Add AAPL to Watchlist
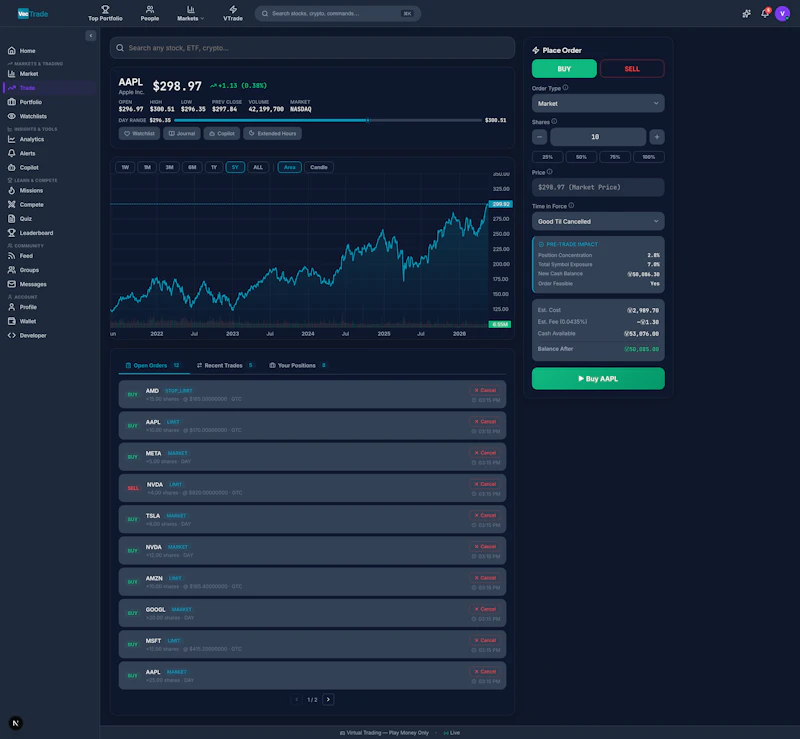 click(139, 133)
